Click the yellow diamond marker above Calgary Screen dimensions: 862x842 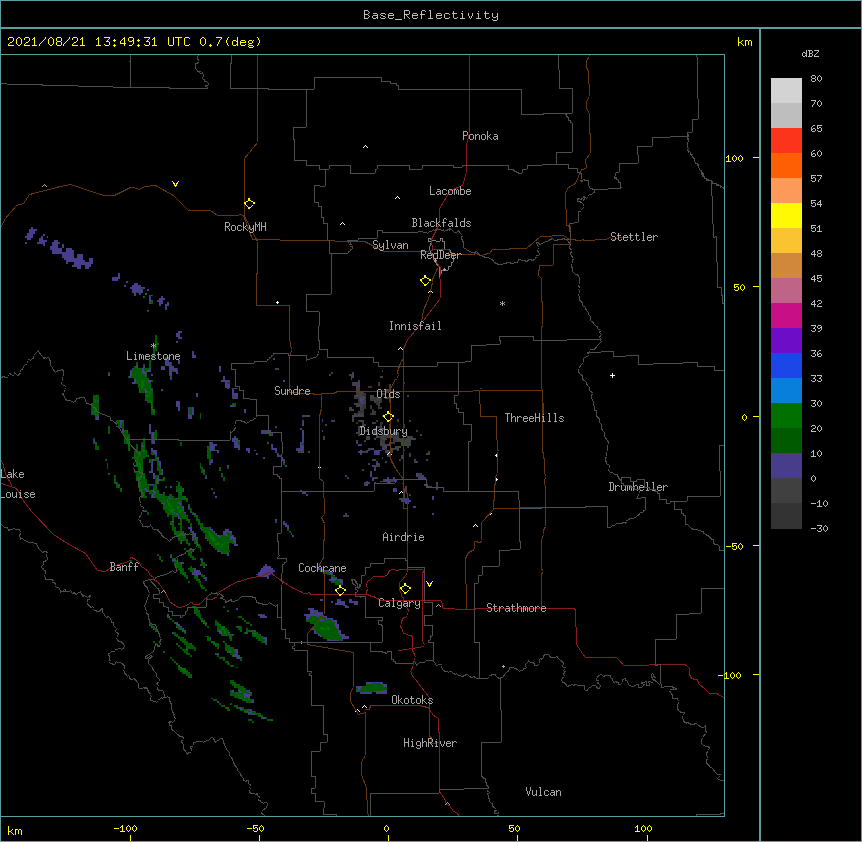click(405, 589)
